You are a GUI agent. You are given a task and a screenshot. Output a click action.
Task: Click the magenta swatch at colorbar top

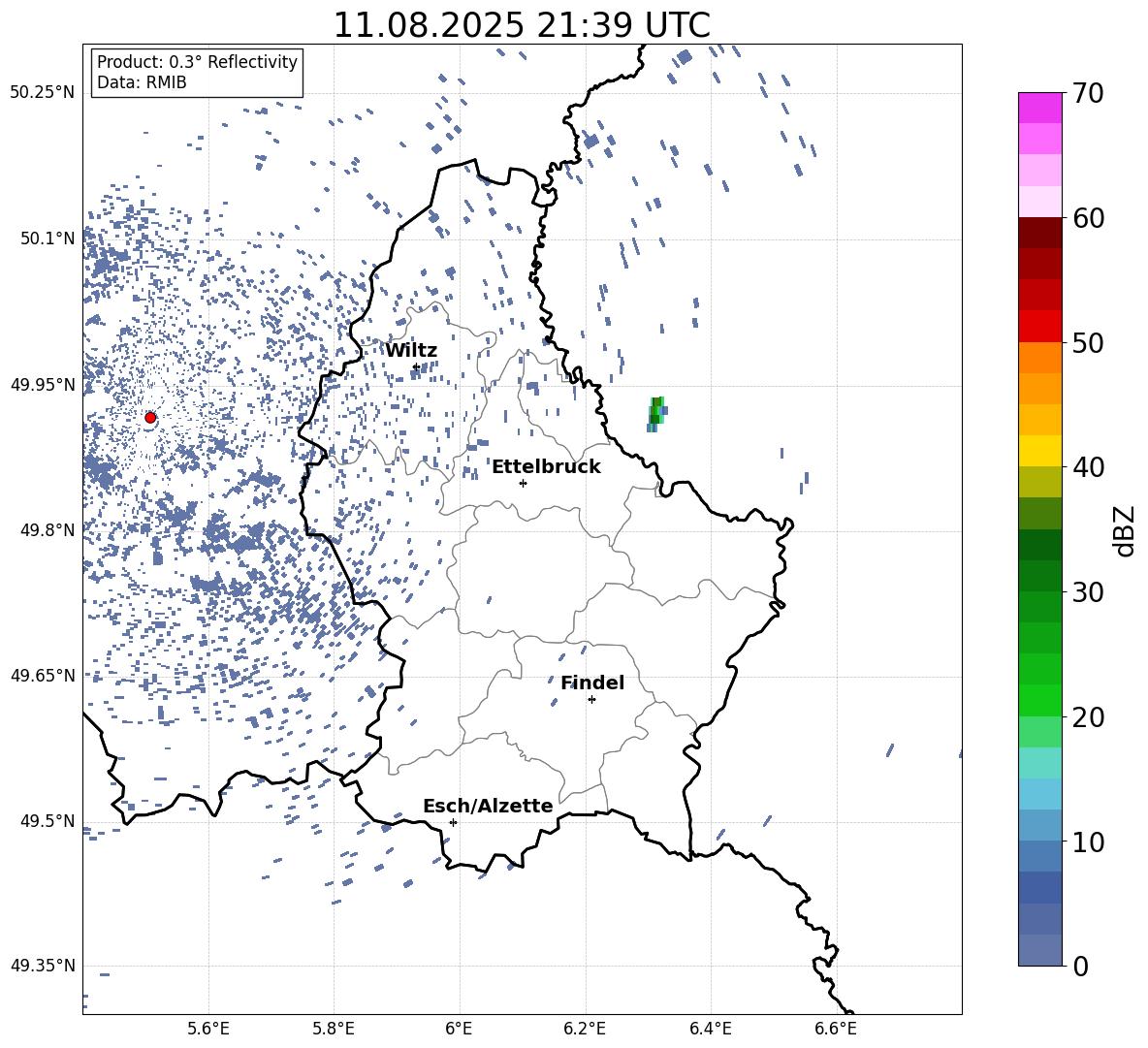1039,108
